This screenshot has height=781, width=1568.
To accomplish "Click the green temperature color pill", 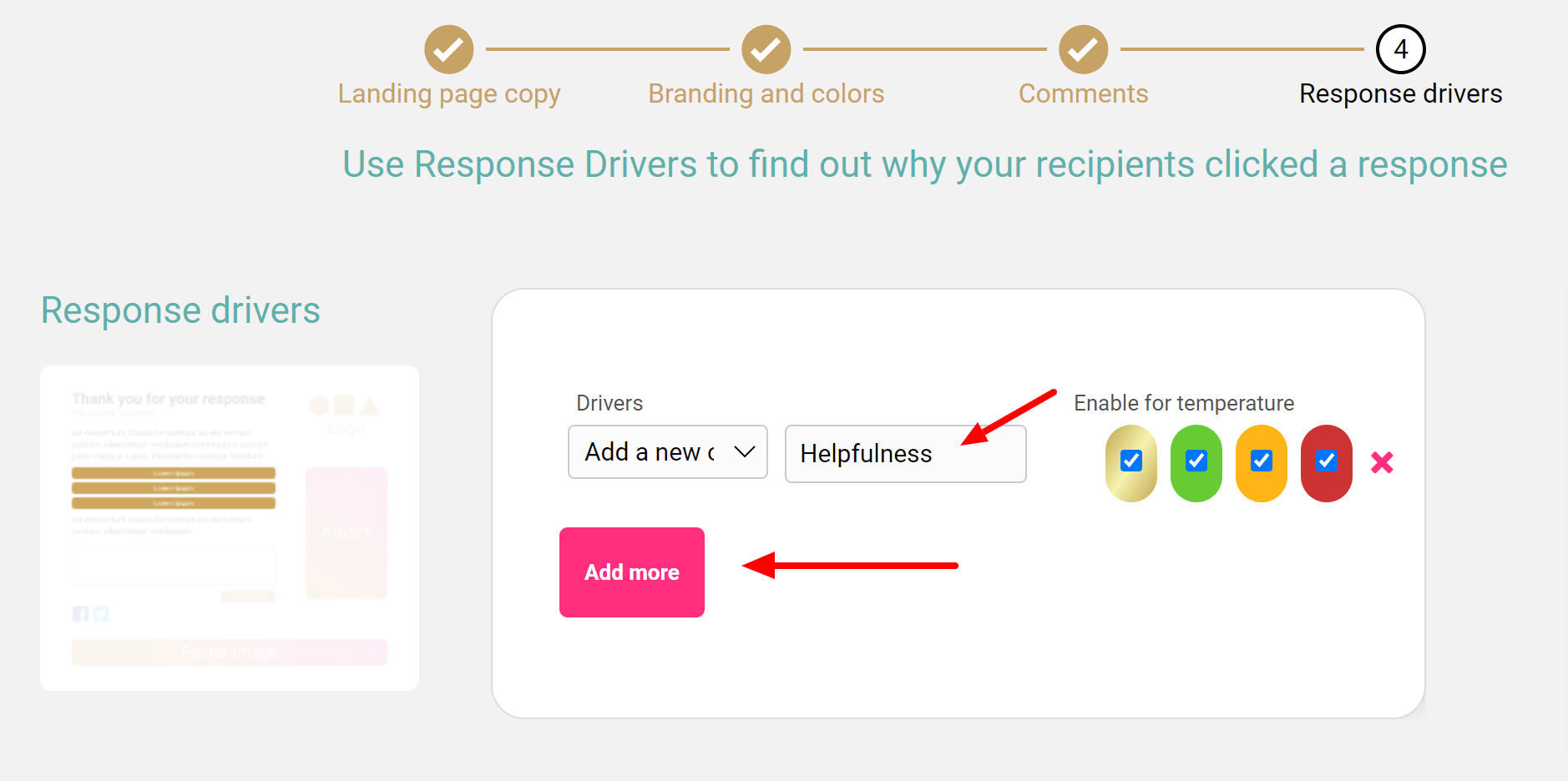I will (x=1196, y=463).
